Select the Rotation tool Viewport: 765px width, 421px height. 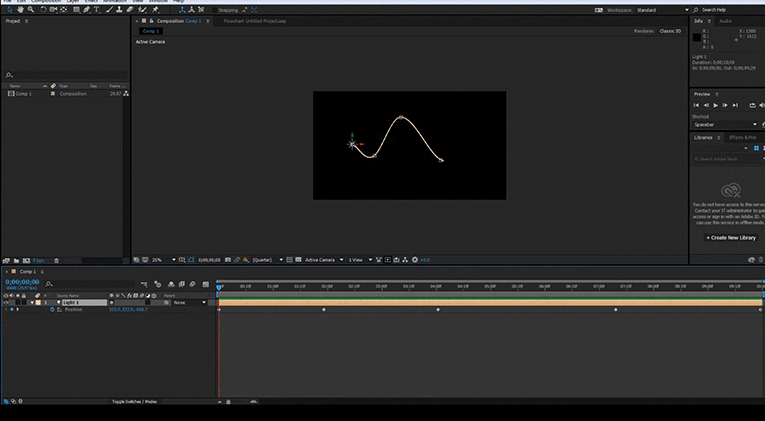(x=43, y=10)
